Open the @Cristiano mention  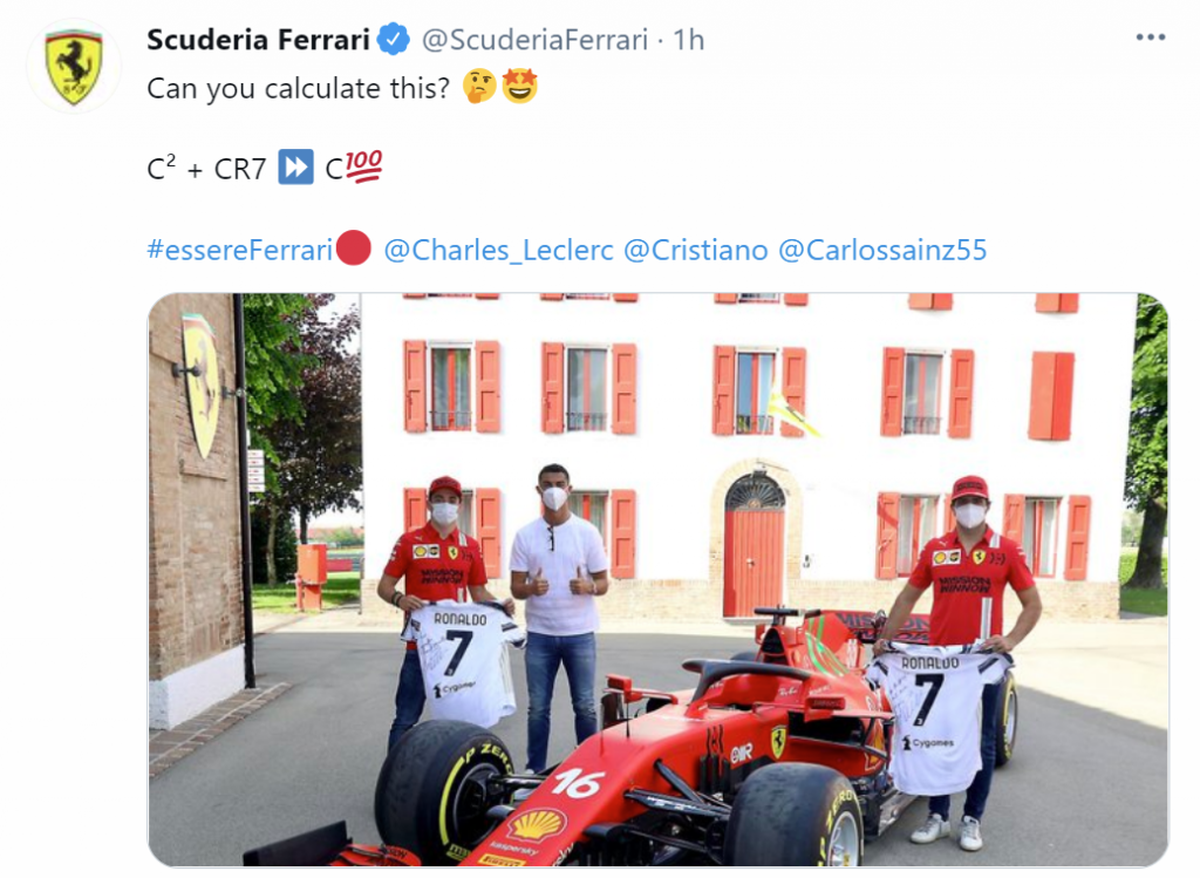pos(696,249)
